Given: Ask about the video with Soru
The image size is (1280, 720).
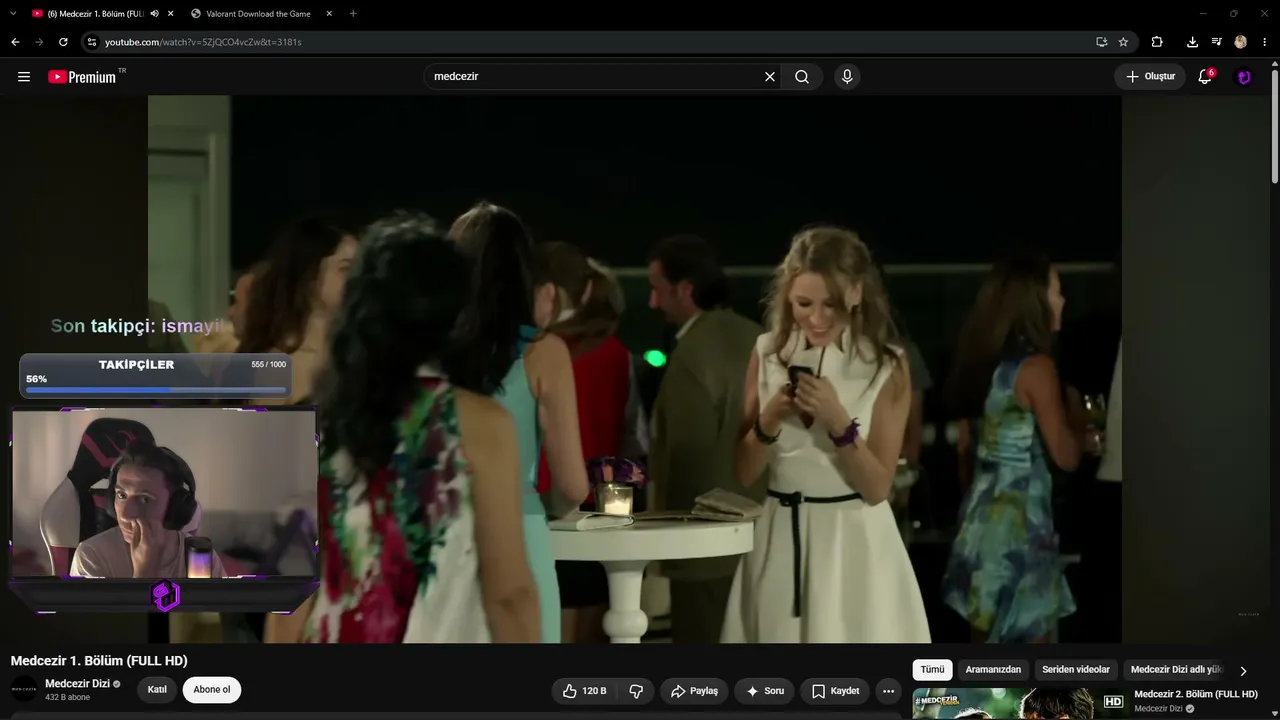Looking at the screenshot, I should coord(765,691).
